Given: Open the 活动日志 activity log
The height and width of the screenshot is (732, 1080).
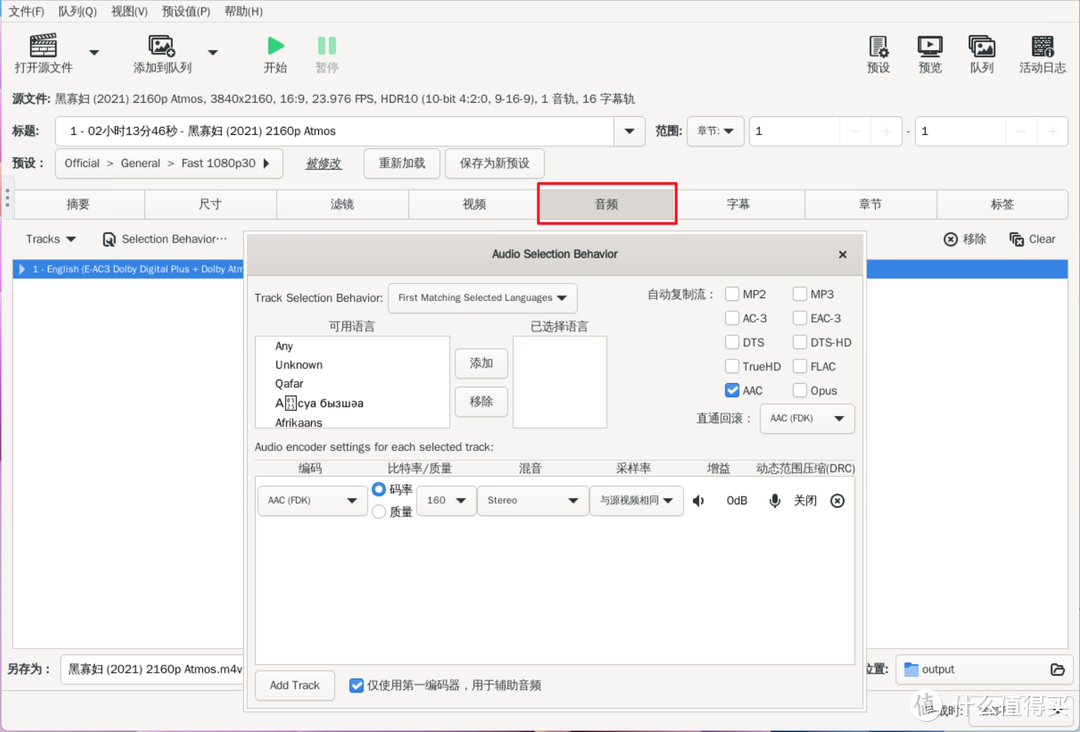Looking at the screenshot, I should coord(1043,54).
